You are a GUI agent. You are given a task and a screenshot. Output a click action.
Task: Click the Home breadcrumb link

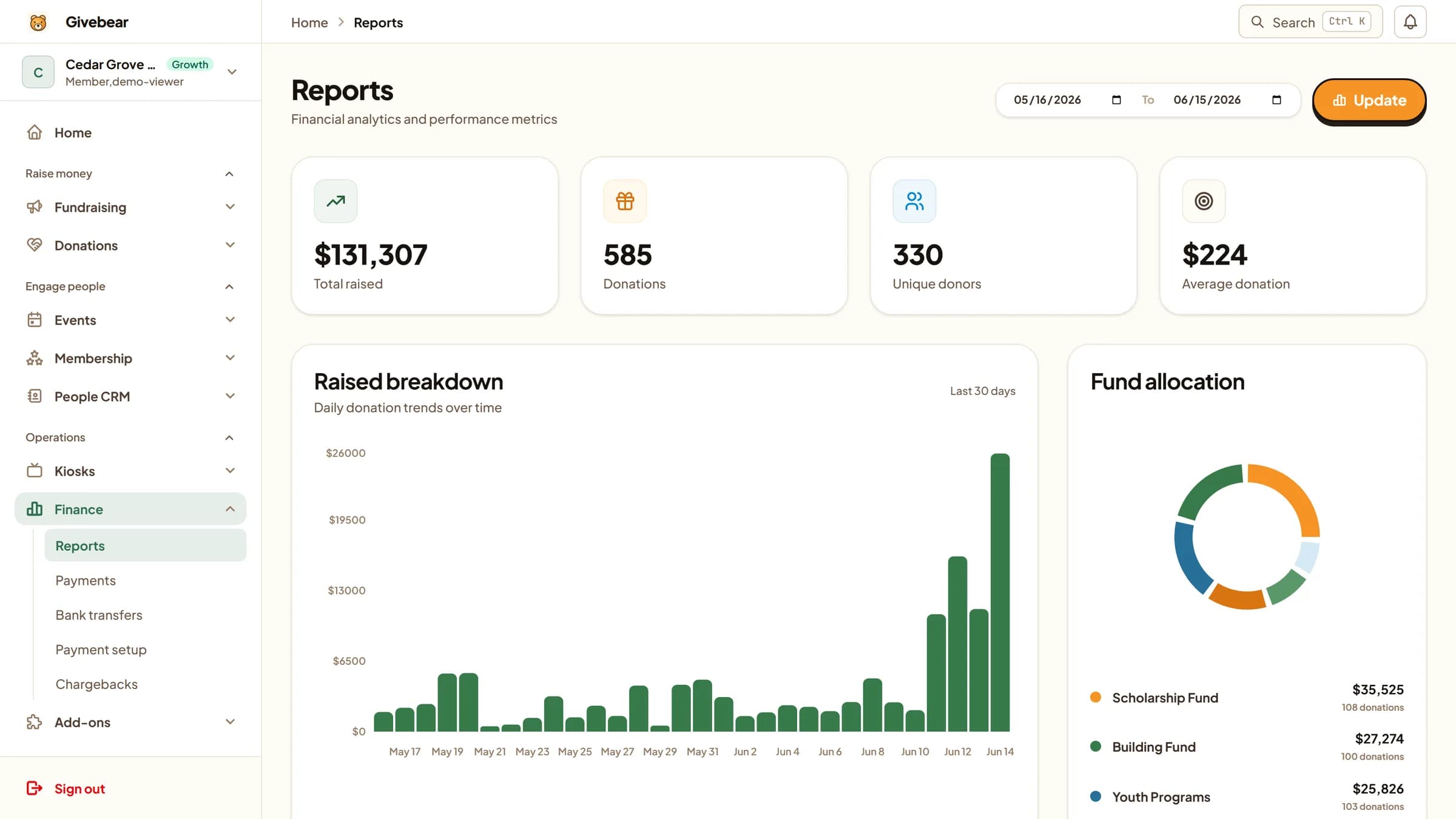(309, 22)
